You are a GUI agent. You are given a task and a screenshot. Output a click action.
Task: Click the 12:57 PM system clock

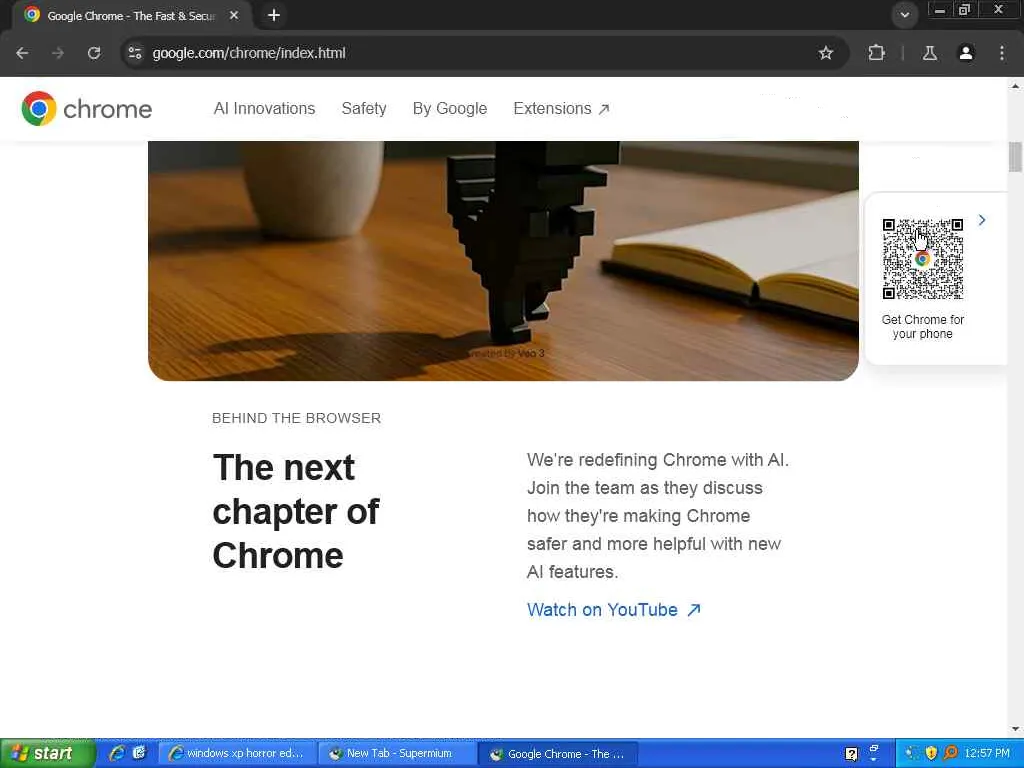987,753
